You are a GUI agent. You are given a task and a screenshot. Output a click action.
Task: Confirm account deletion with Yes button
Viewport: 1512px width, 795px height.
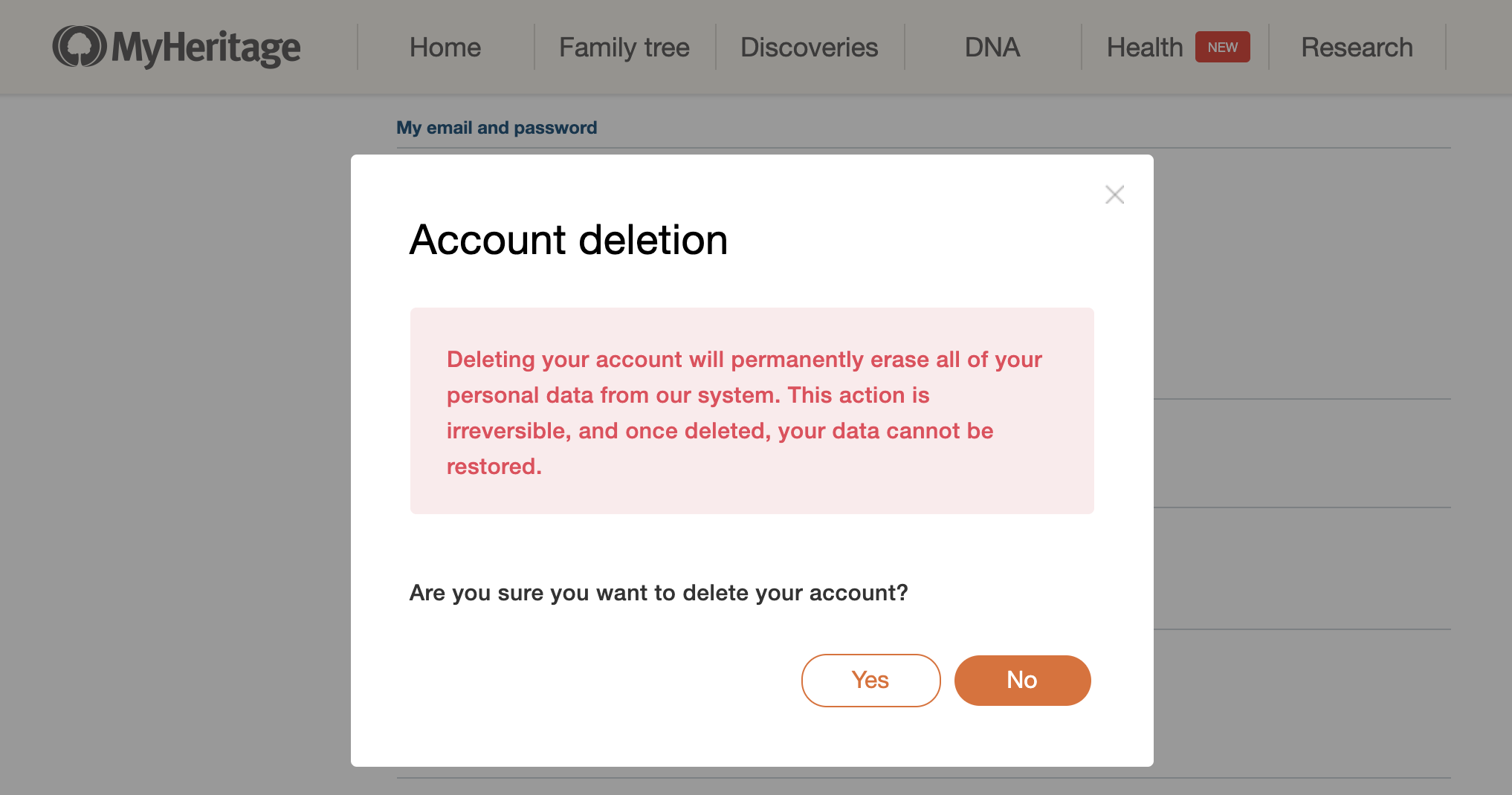[870, 680]
